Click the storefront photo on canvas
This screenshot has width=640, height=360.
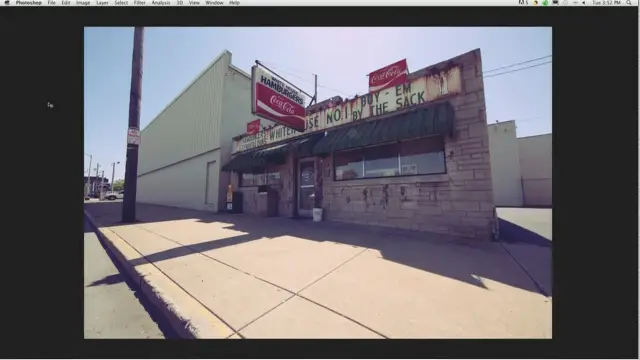(318, 183)
